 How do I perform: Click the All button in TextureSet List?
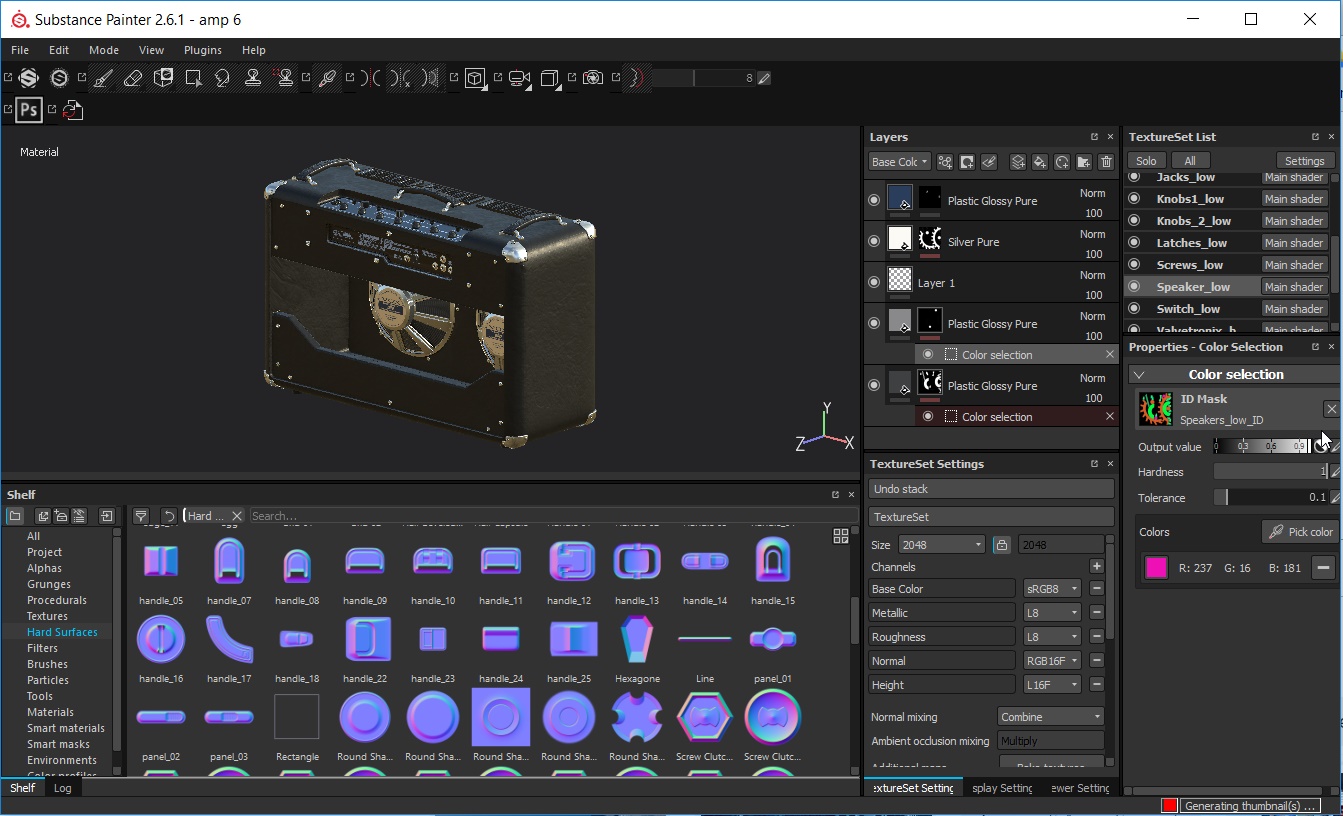point(1190,160)
